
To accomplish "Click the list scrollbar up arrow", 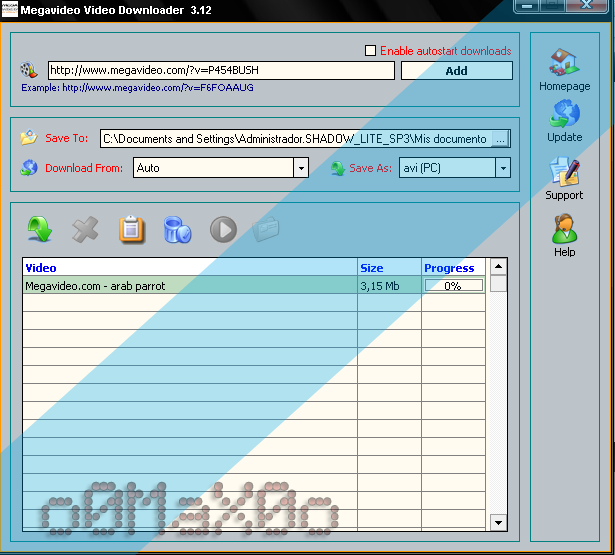I will pos(498,267).
